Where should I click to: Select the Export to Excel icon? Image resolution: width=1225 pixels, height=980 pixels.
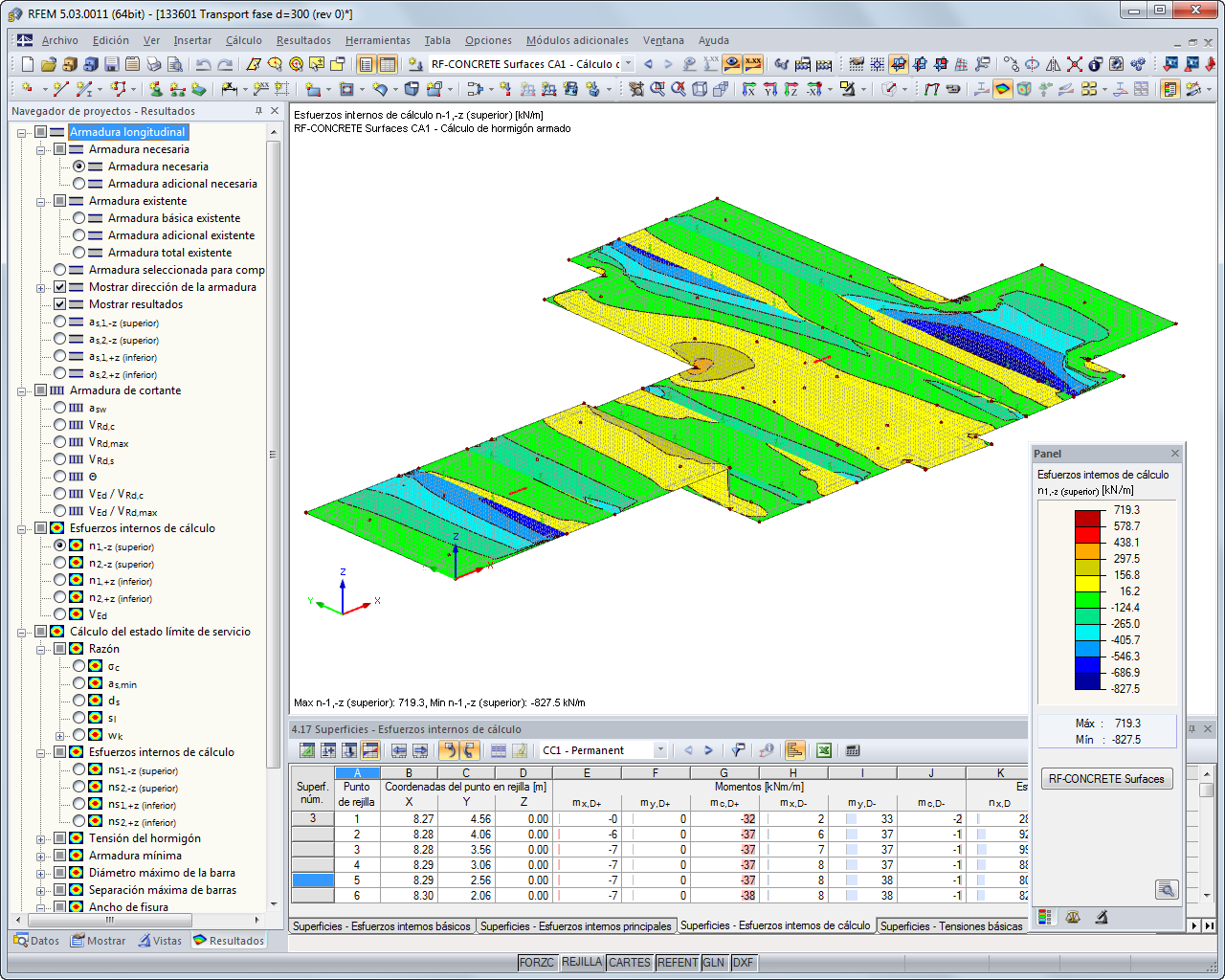(x=824, y=751)
